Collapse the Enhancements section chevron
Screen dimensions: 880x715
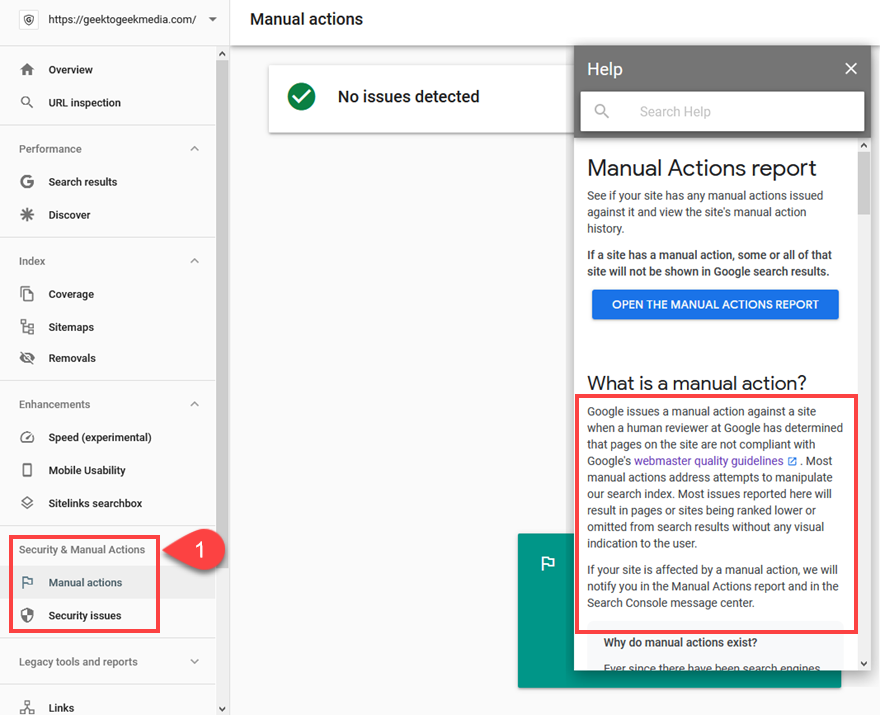pyautogui.click(x=194, y=404)
